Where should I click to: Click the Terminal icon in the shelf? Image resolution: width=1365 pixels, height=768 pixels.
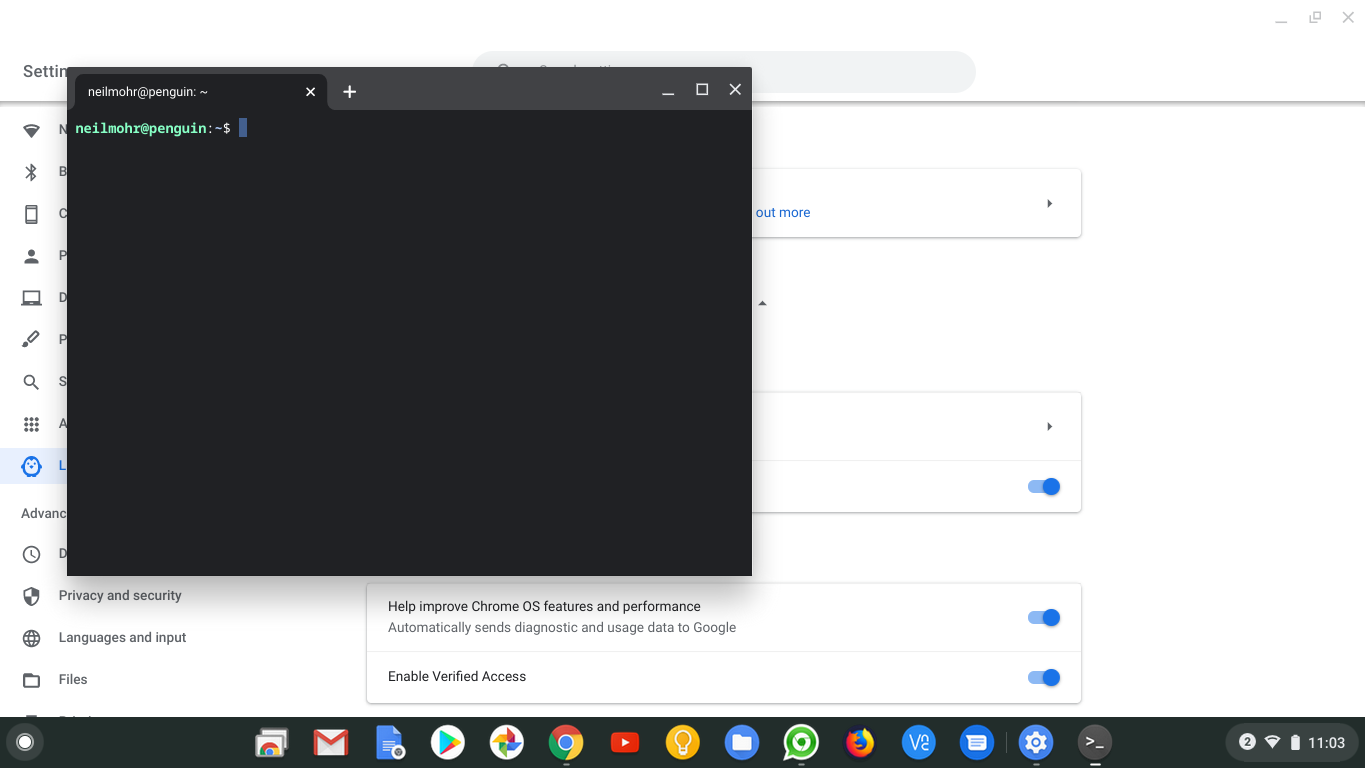click(x=1095, y=743)
